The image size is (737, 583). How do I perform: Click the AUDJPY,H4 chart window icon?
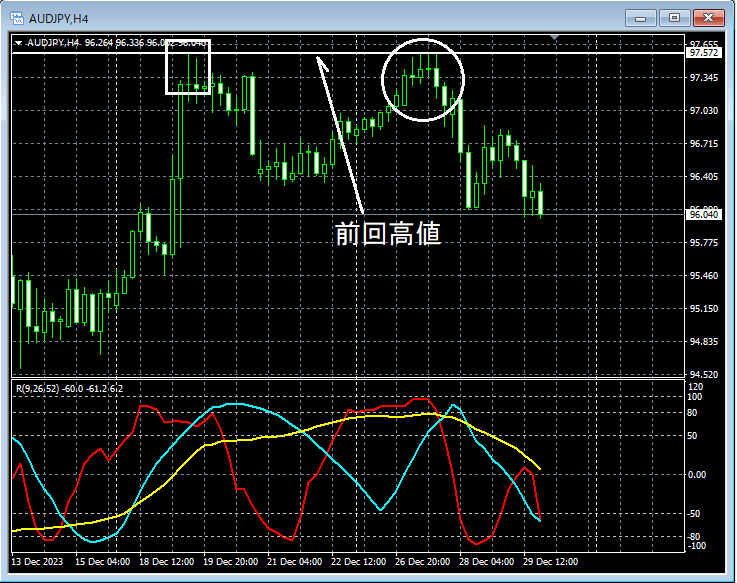tap(17, 18)
